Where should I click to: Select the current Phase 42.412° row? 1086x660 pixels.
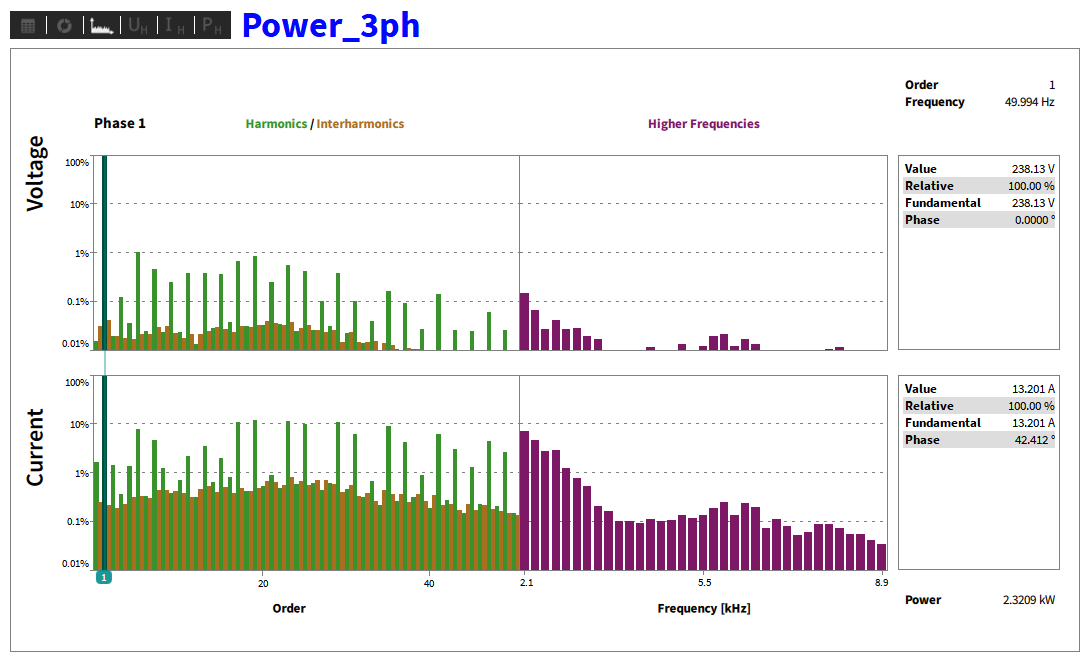(979, 440)
